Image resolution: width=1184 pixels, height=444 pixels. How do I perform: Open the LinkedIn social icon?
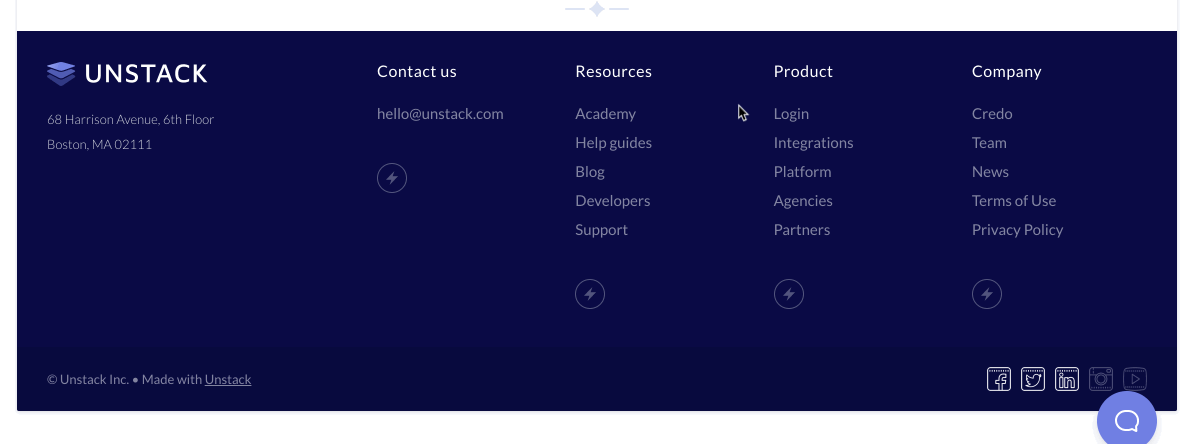click(x=1066, y=379)
